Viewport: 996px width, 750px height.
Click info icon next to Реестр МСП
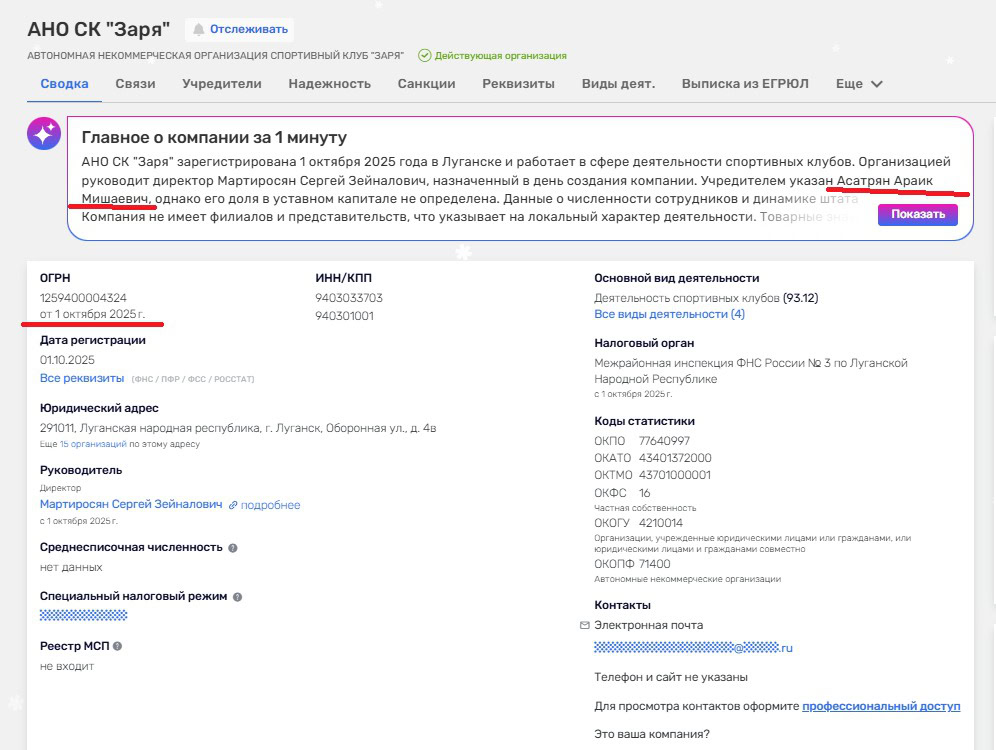[117, 646]
